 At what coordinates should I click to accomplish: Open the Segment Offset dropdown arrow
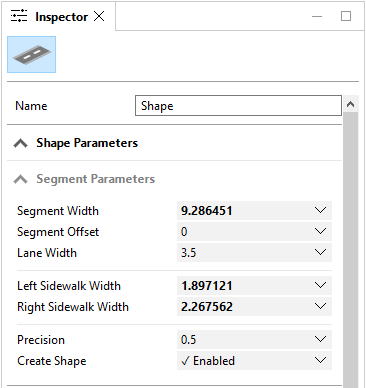point(320,231)
